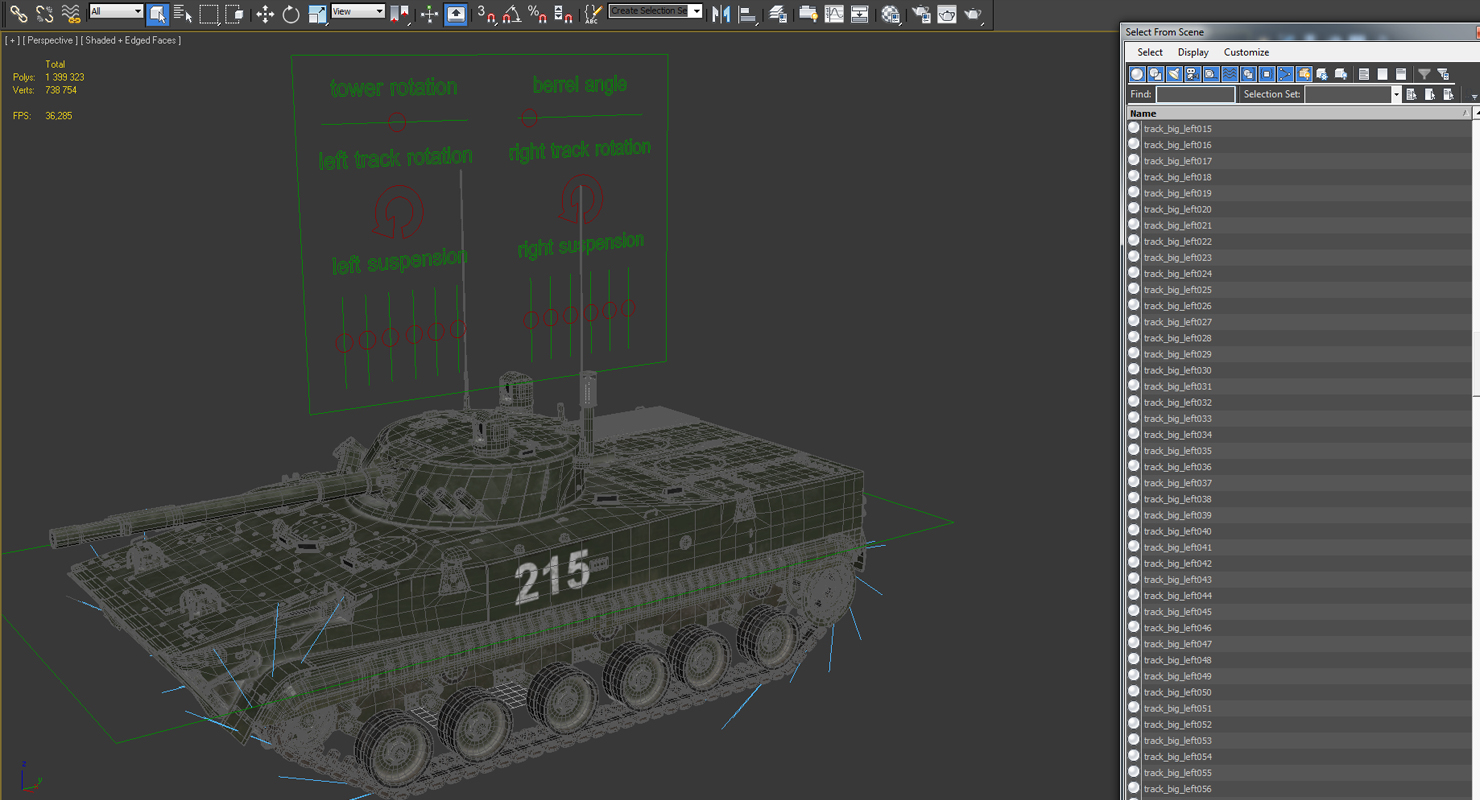Toggle Display Shapes filter
Screen dimensions: 1480x800
pyautogui.click(x=1155, y=74)
